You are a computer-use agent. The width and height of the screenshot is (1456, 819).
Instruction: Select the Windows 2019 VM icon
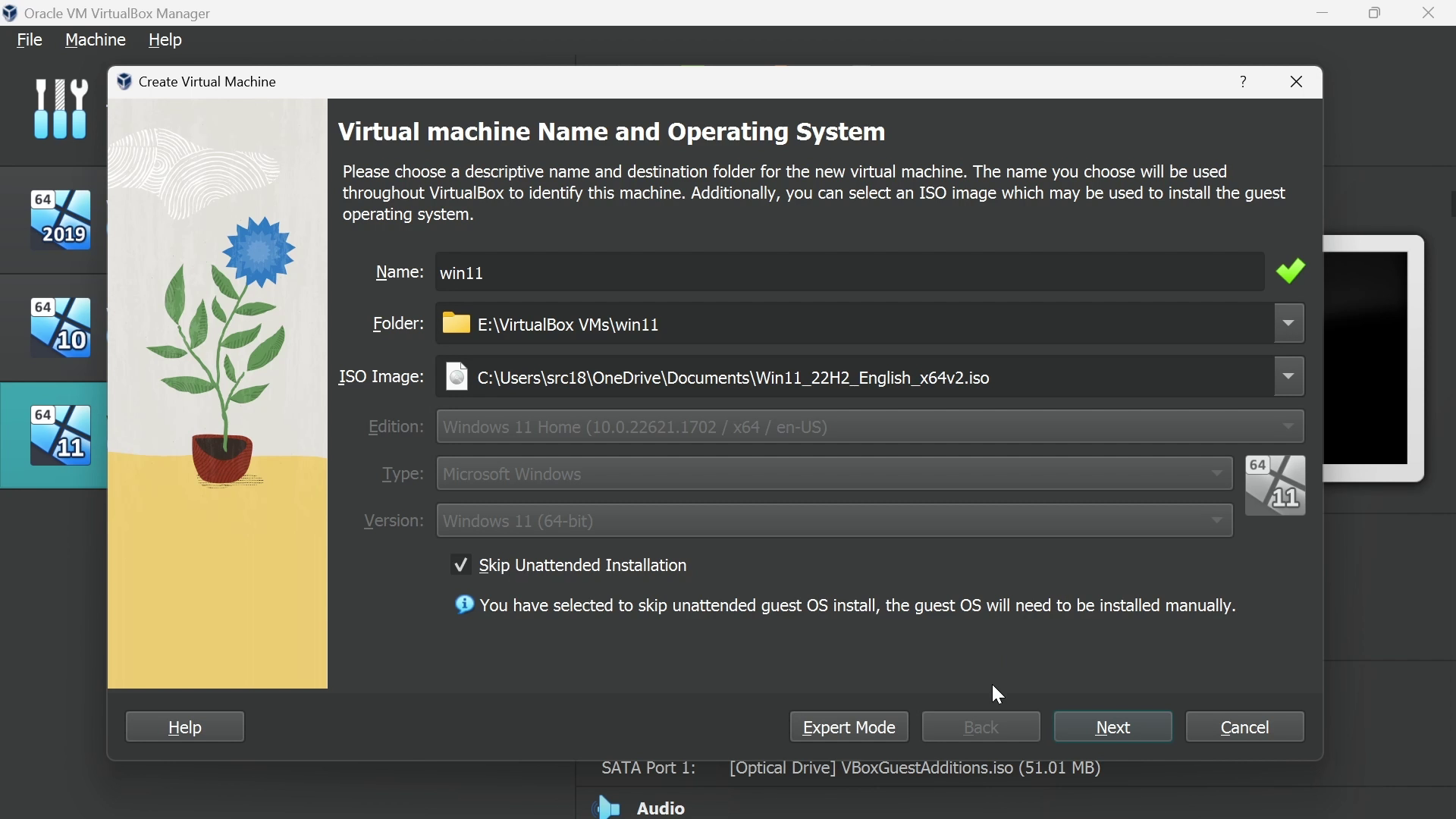[x=61, y=220]
